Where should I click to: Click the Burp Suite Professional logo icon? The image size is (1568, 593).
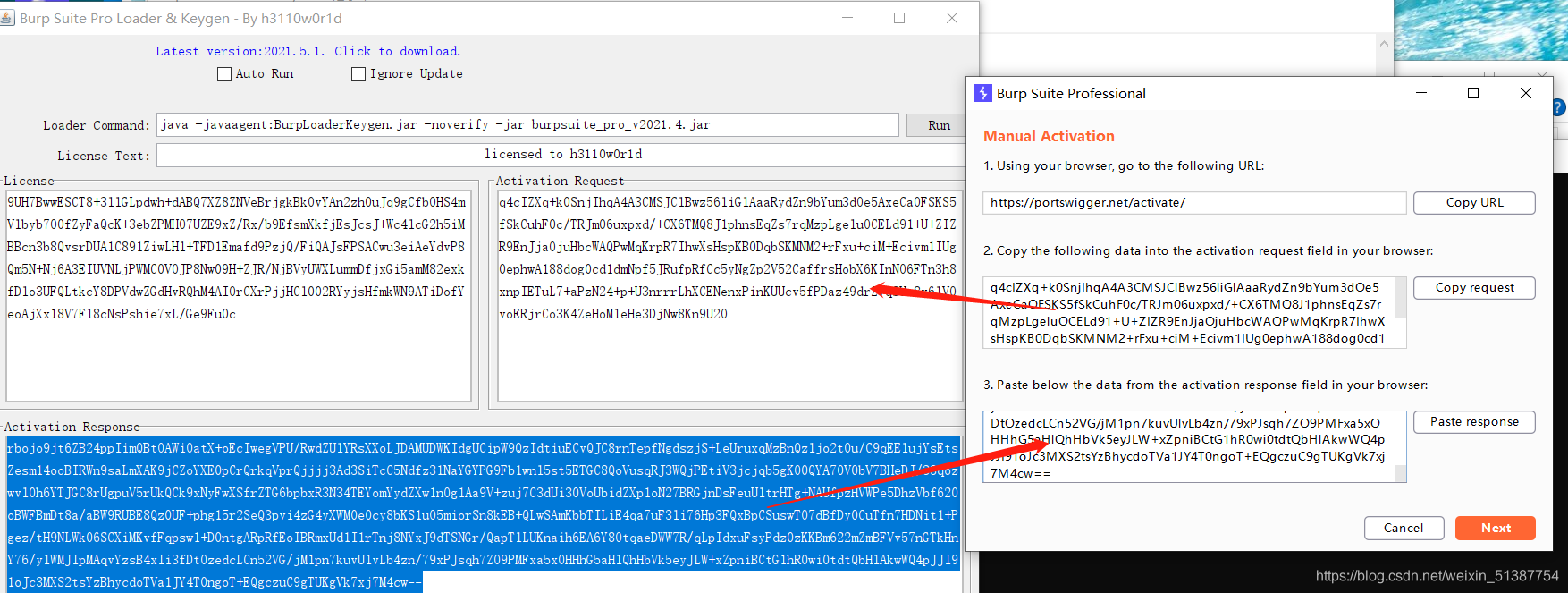(x=983, y=93)
